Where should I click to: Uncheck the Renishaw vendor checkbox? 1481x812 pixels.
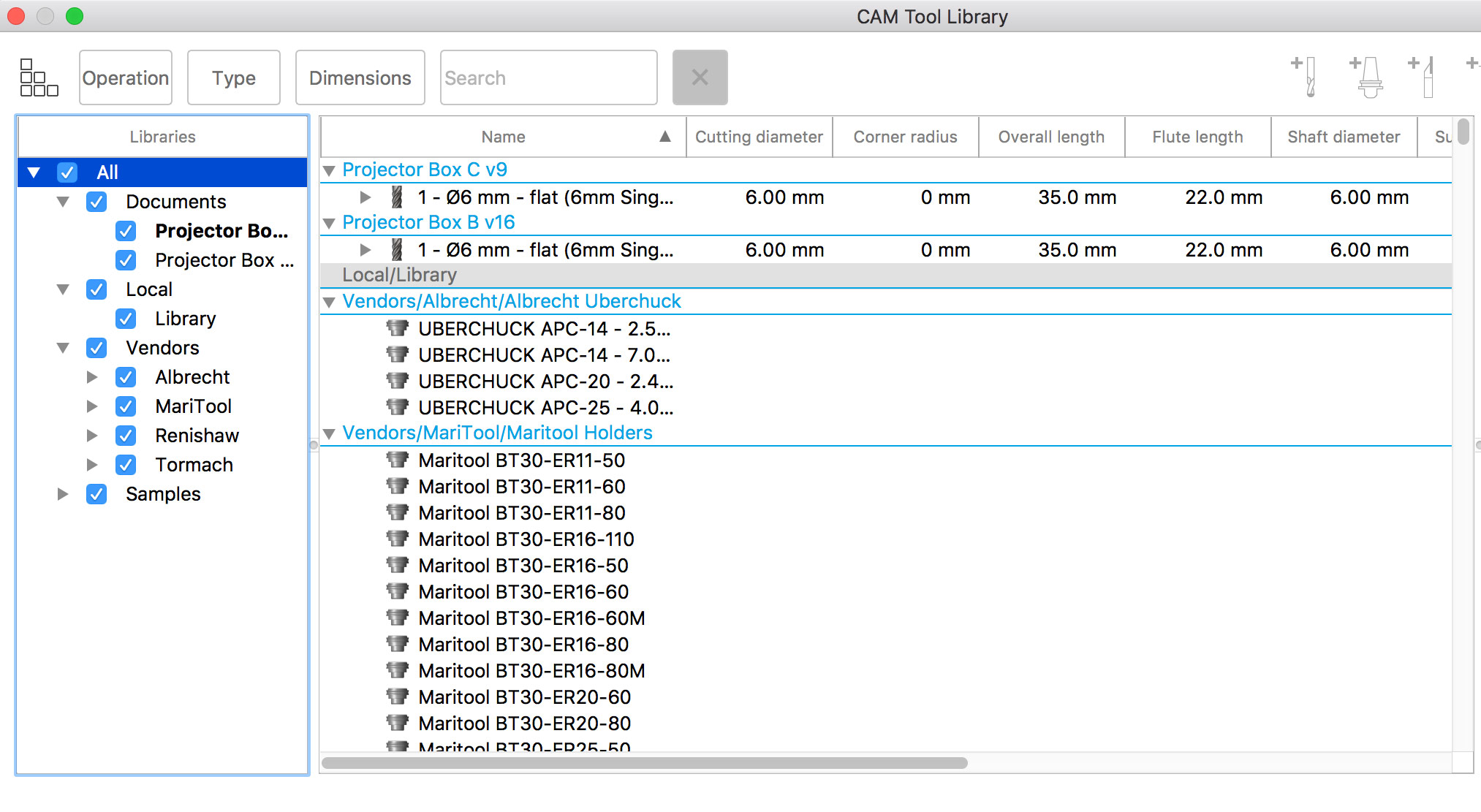point(126,436)
